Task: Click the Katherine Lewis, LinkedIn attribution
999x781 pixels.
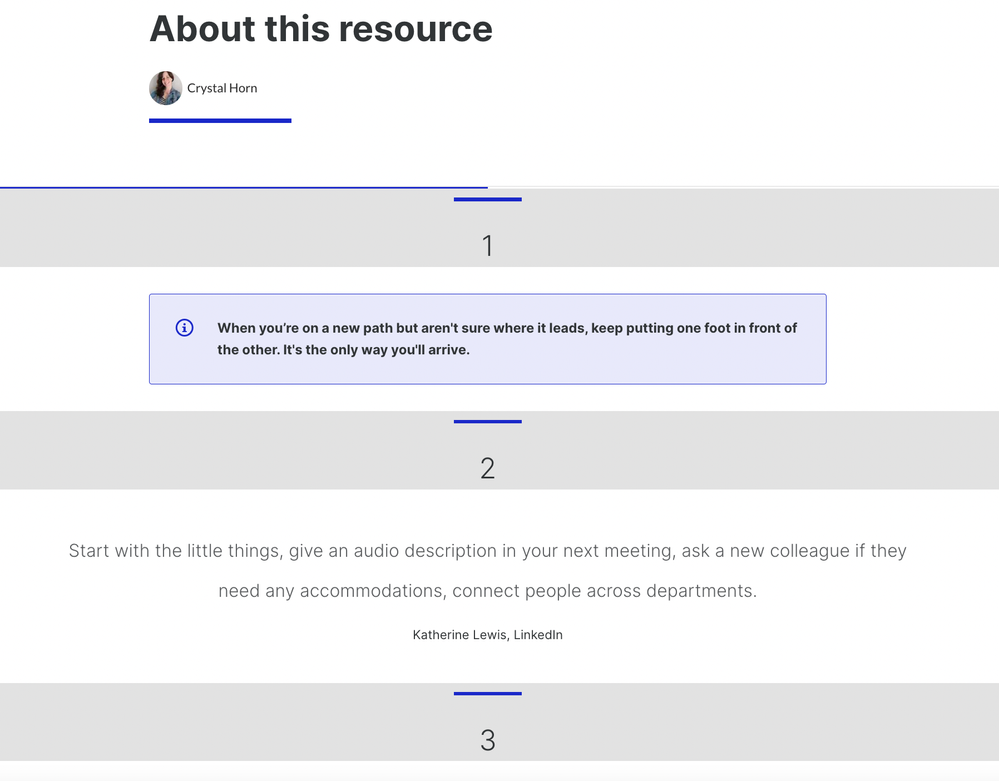Action: (x=487, y=635)
